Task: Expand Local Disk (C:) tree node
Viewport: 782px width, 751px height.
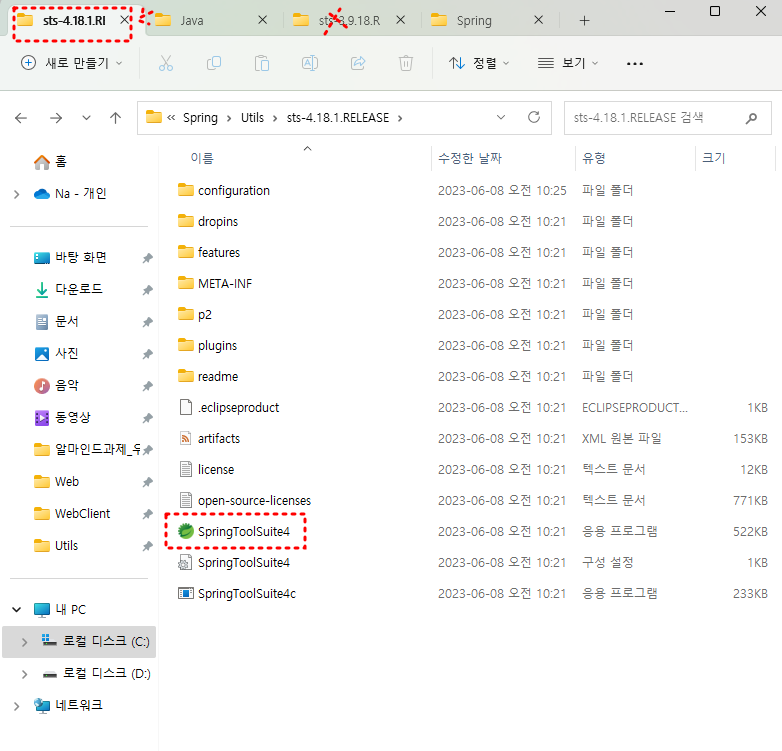Action: (x=24, y=642)
